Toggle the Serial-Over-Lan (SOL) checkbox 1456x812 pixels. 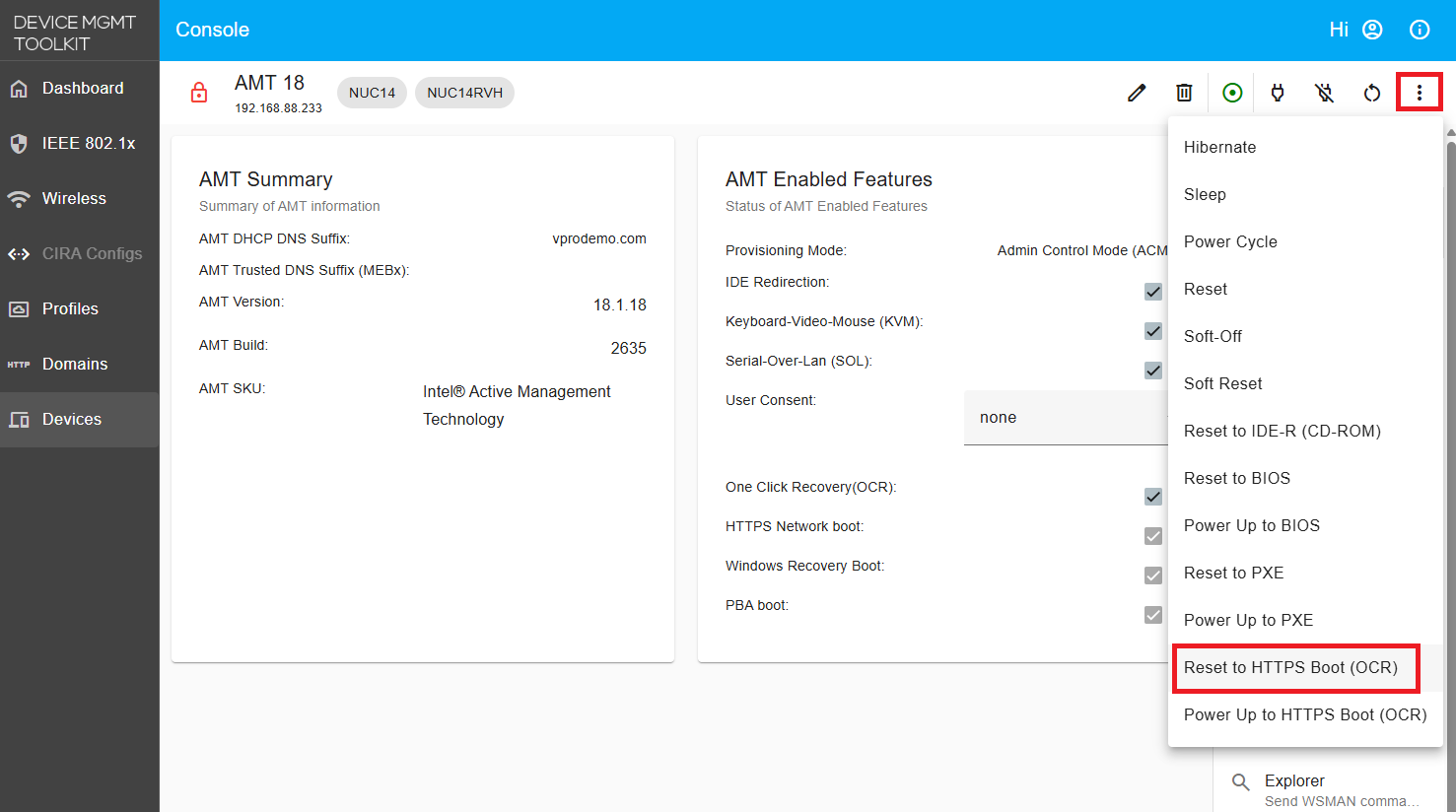pos(1152,371)
